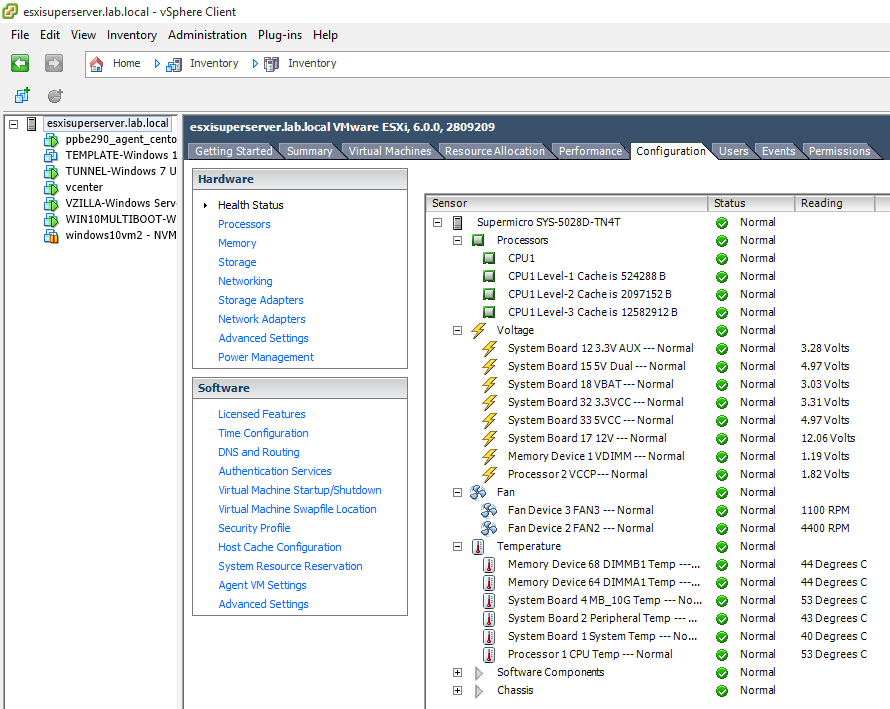
Task: Click the Inventory breadcrumb icon after Home
Action: click(174, 64)
